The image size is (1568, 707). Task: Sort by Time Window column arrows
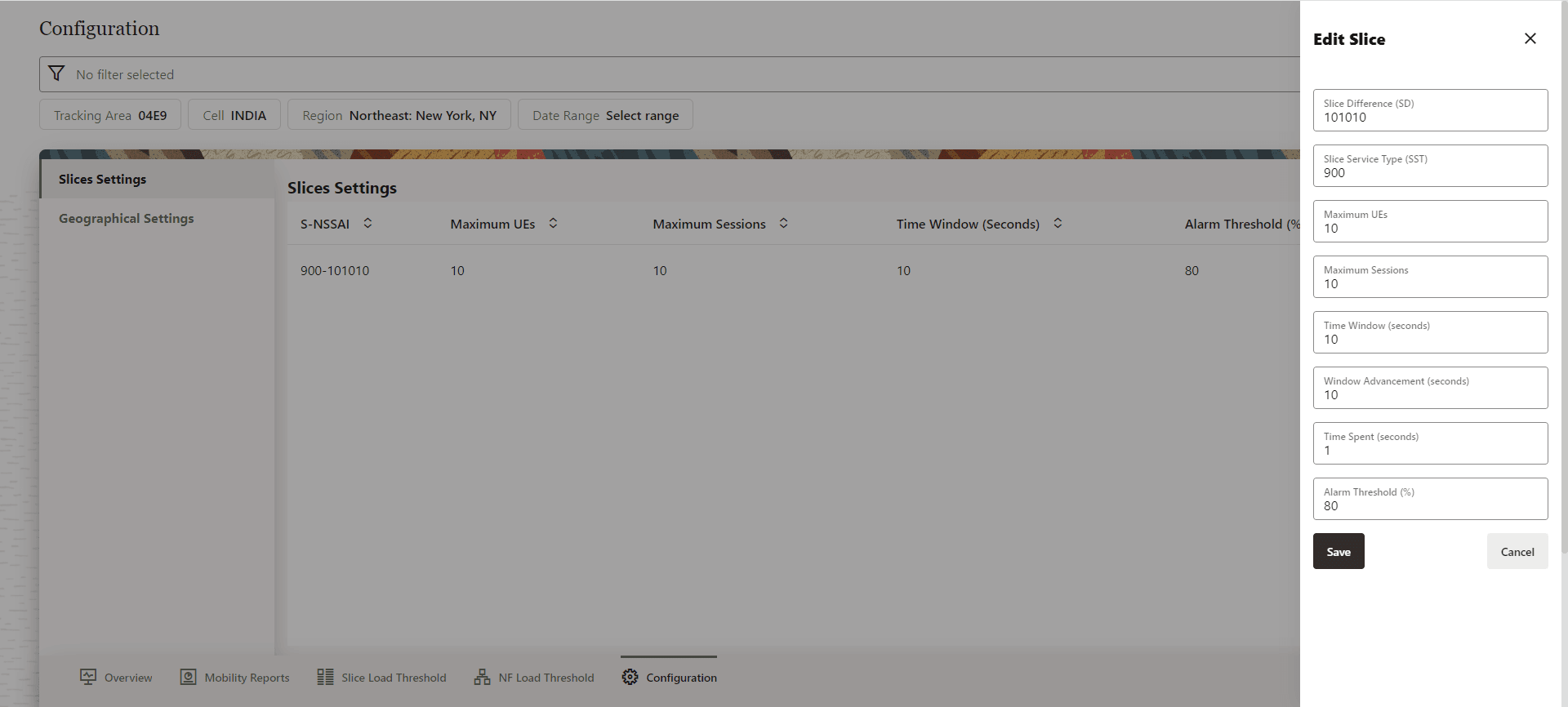point(1058,223)
